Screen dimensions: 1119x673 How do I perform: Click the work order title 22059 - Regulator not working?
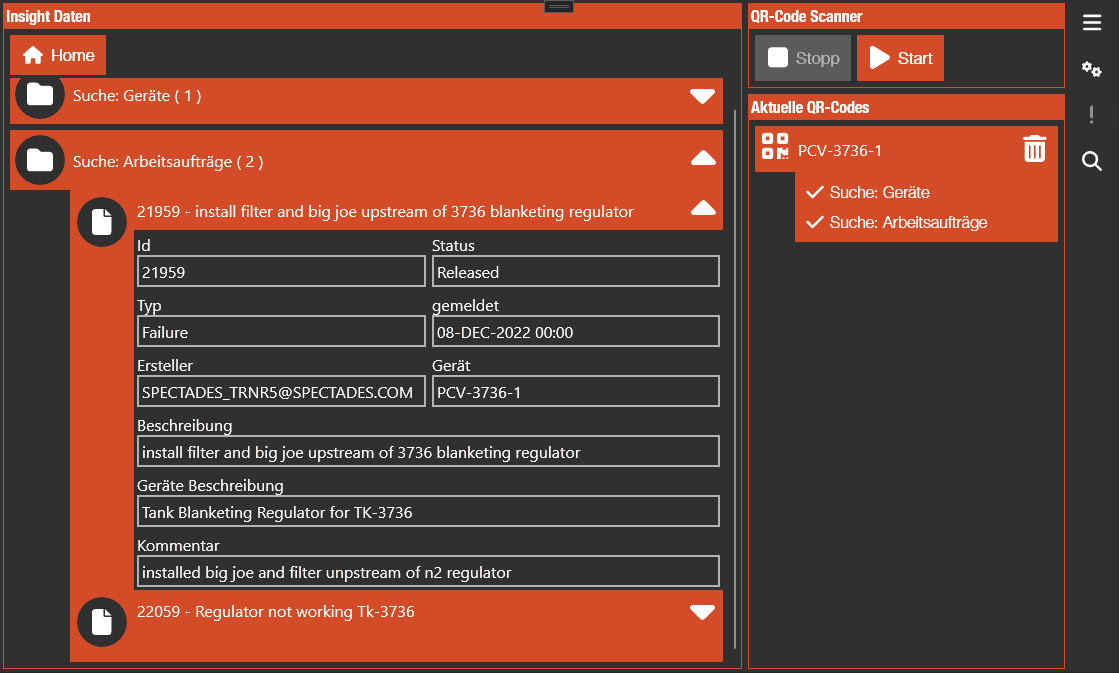[275, 612]
